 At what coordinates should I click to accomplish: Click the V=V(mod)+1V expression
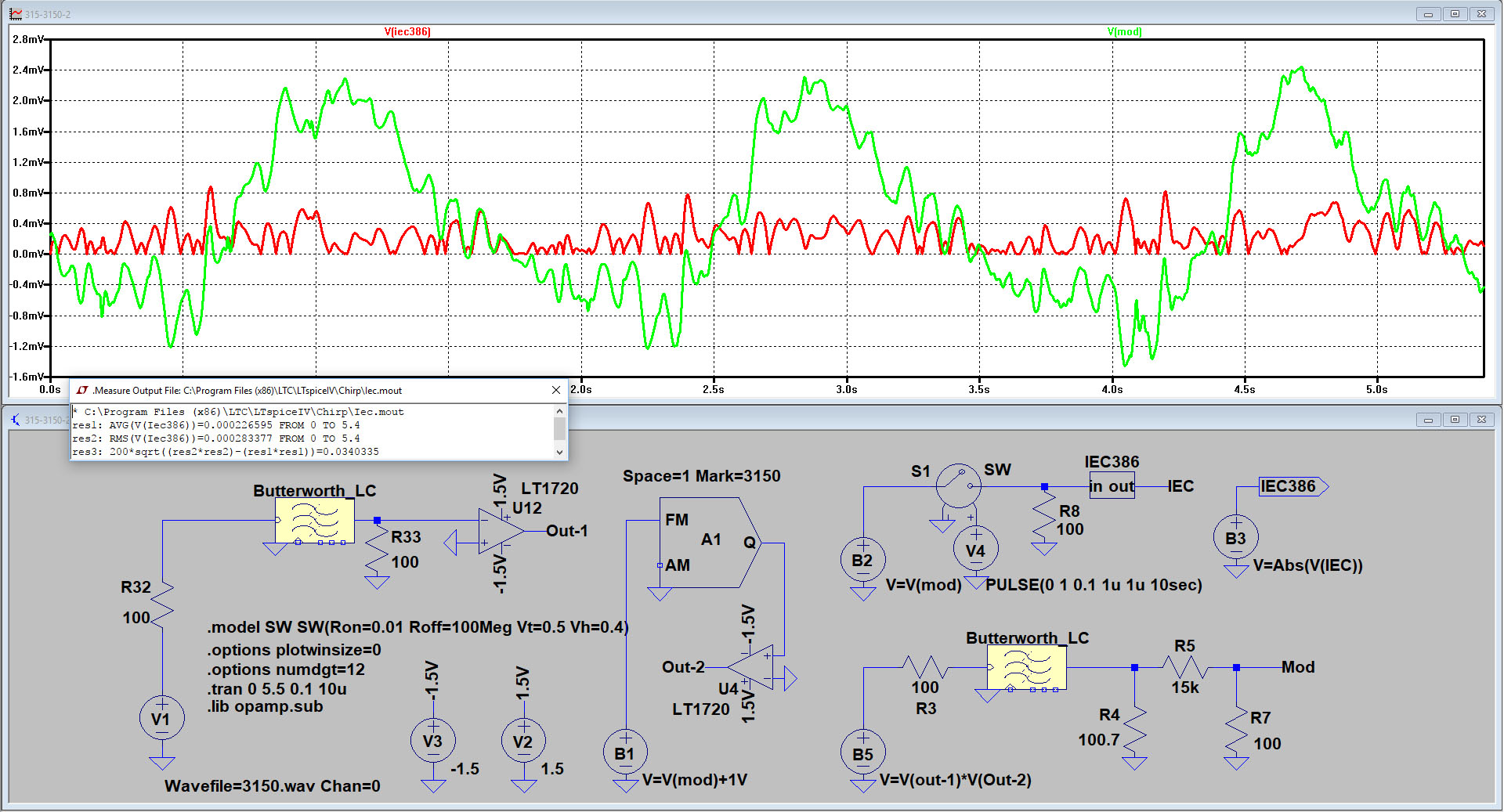pyautogui.click(x=695, y=780)
